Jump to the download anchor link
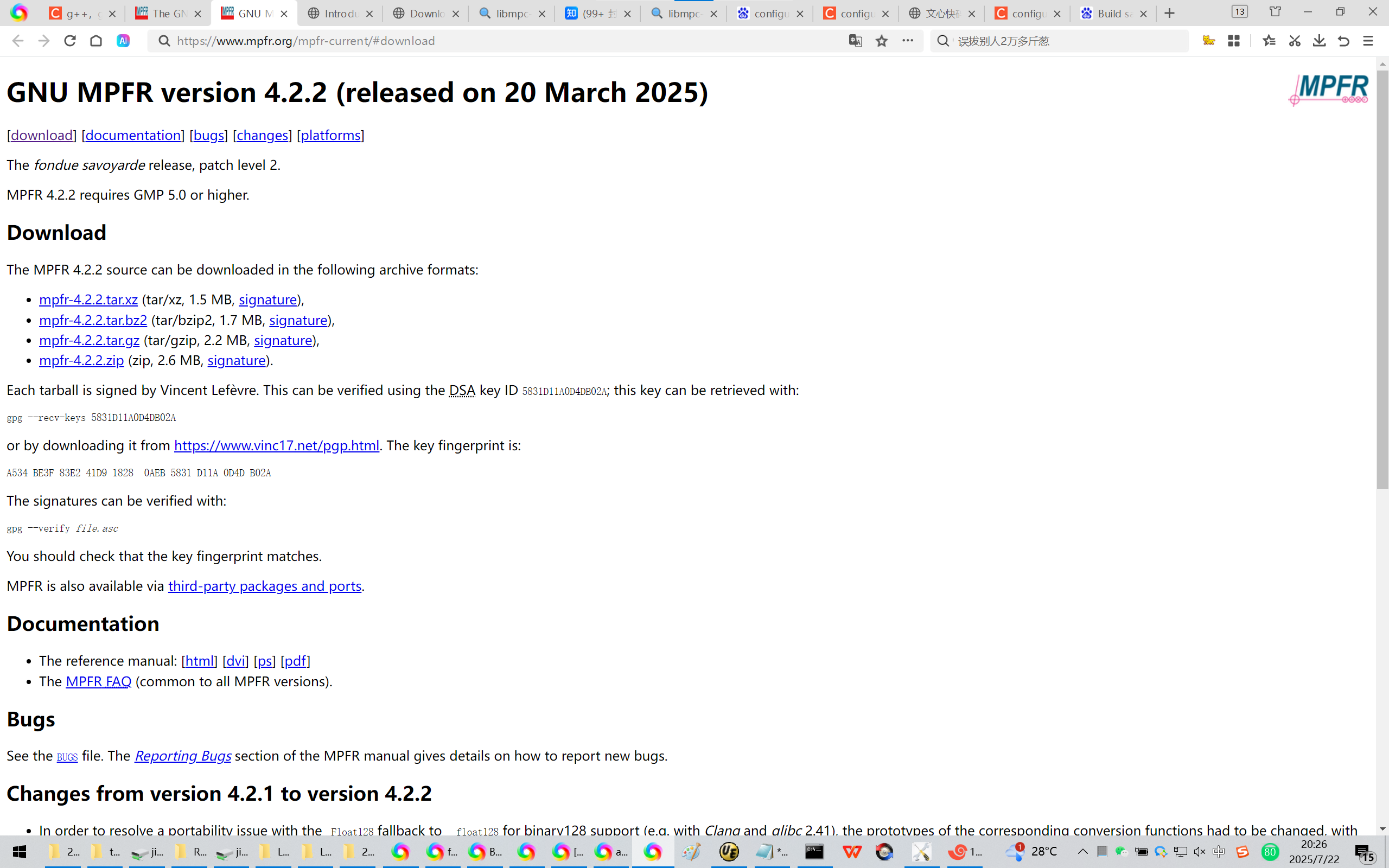This screenshot has height=868, width=1389. point(42,135)
